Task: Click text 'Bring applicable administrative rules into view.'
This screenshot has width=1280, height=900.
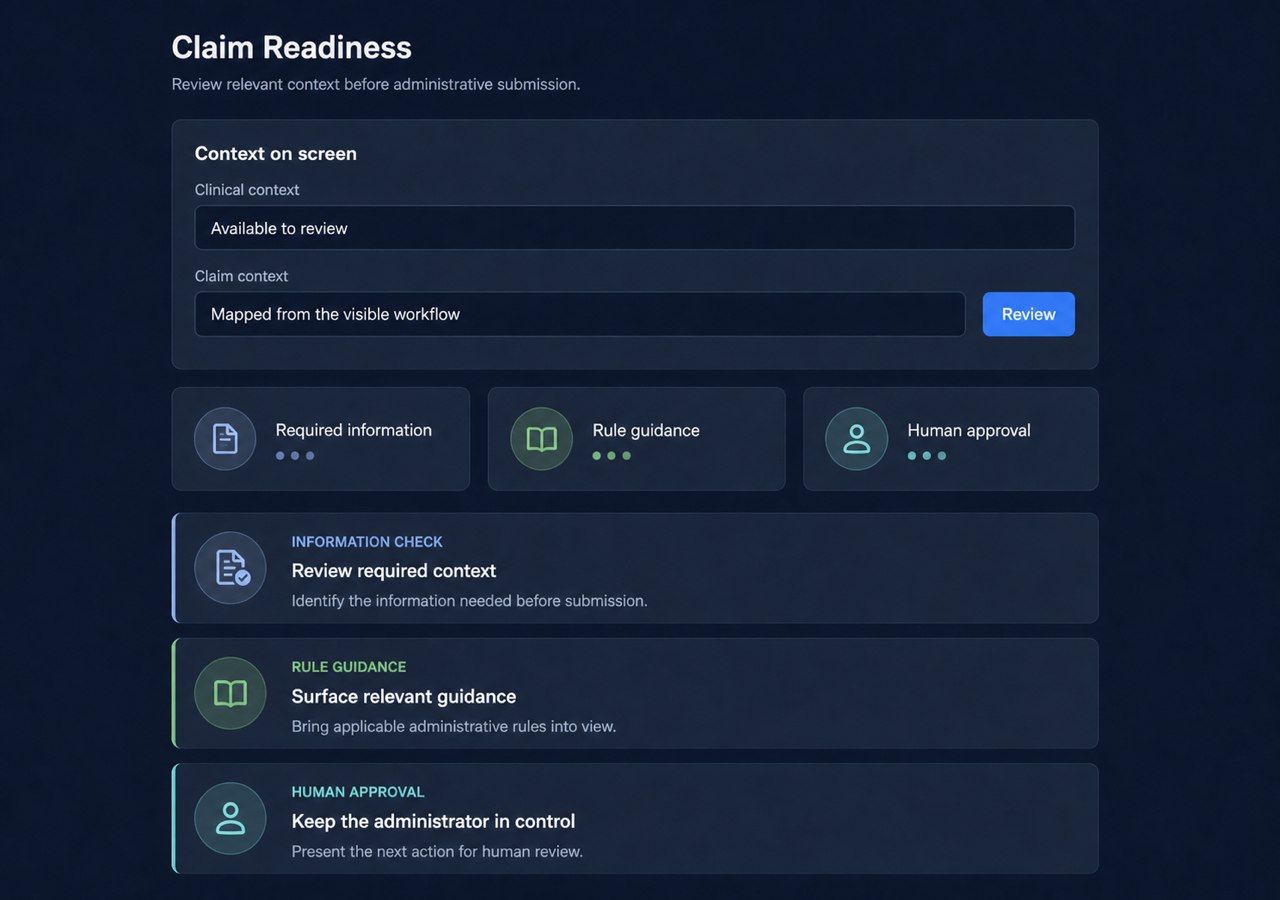Action: pos(454,726)
